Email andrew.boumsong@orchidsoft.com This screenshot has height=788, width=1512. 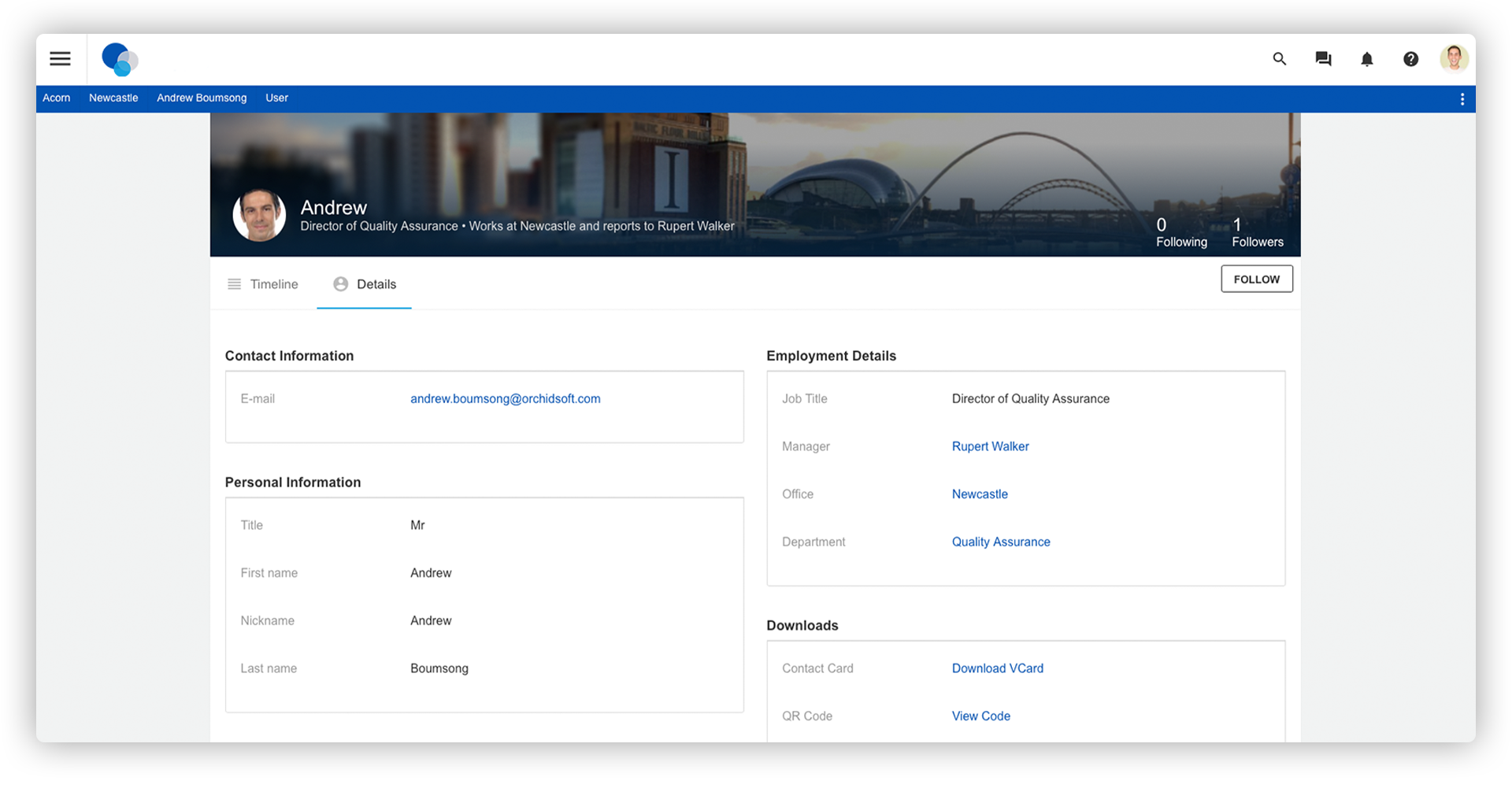[505, 398]
